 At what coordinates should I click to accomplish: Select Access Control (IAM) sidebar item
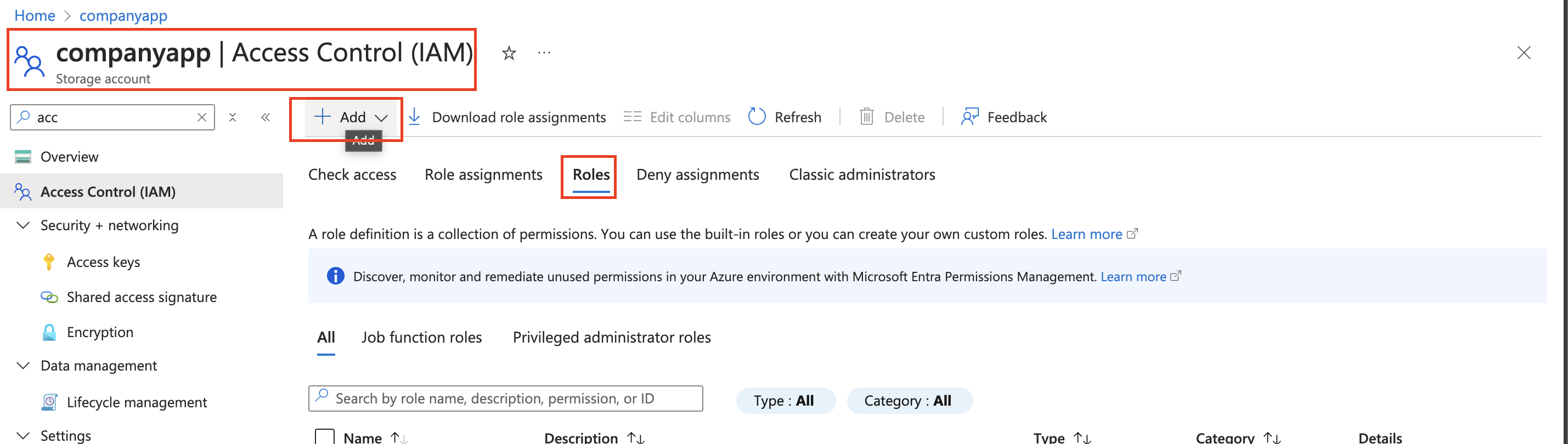point(141,192)
